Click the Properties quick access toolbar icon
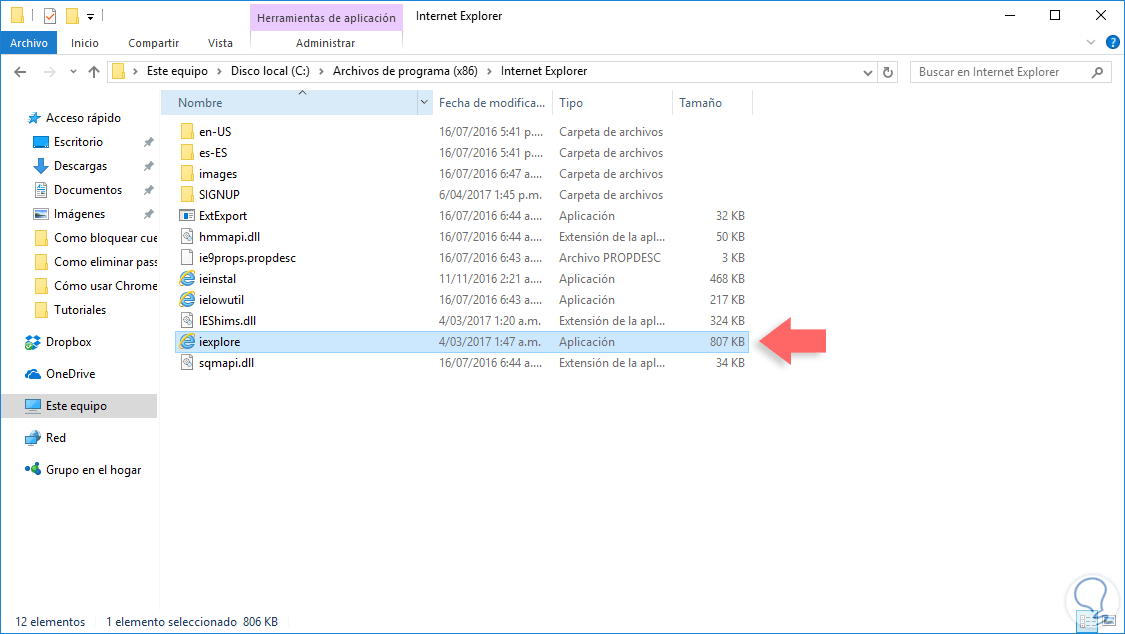Viewport: 1125px width, 634px height. click(50, 15)
